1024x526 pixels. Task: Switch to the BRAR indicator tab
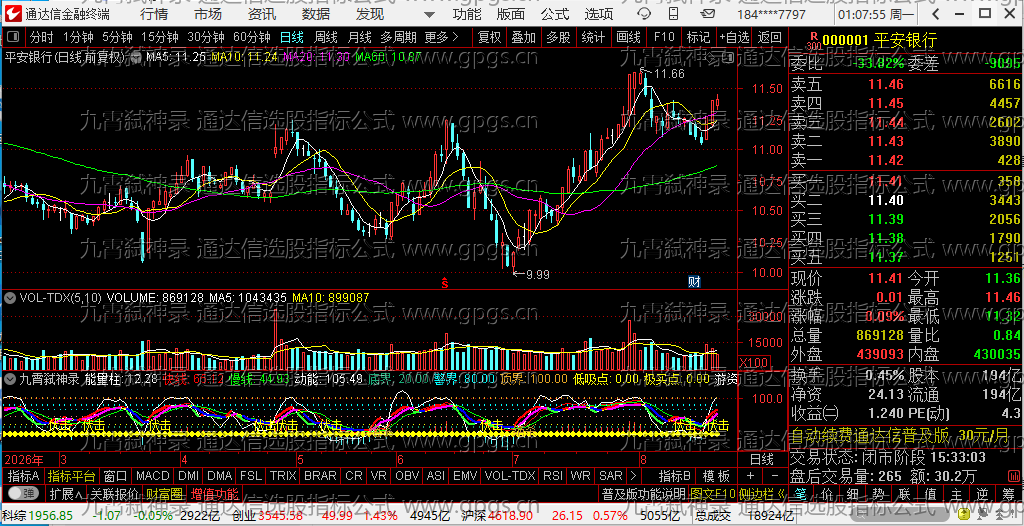tap(320, 476)
